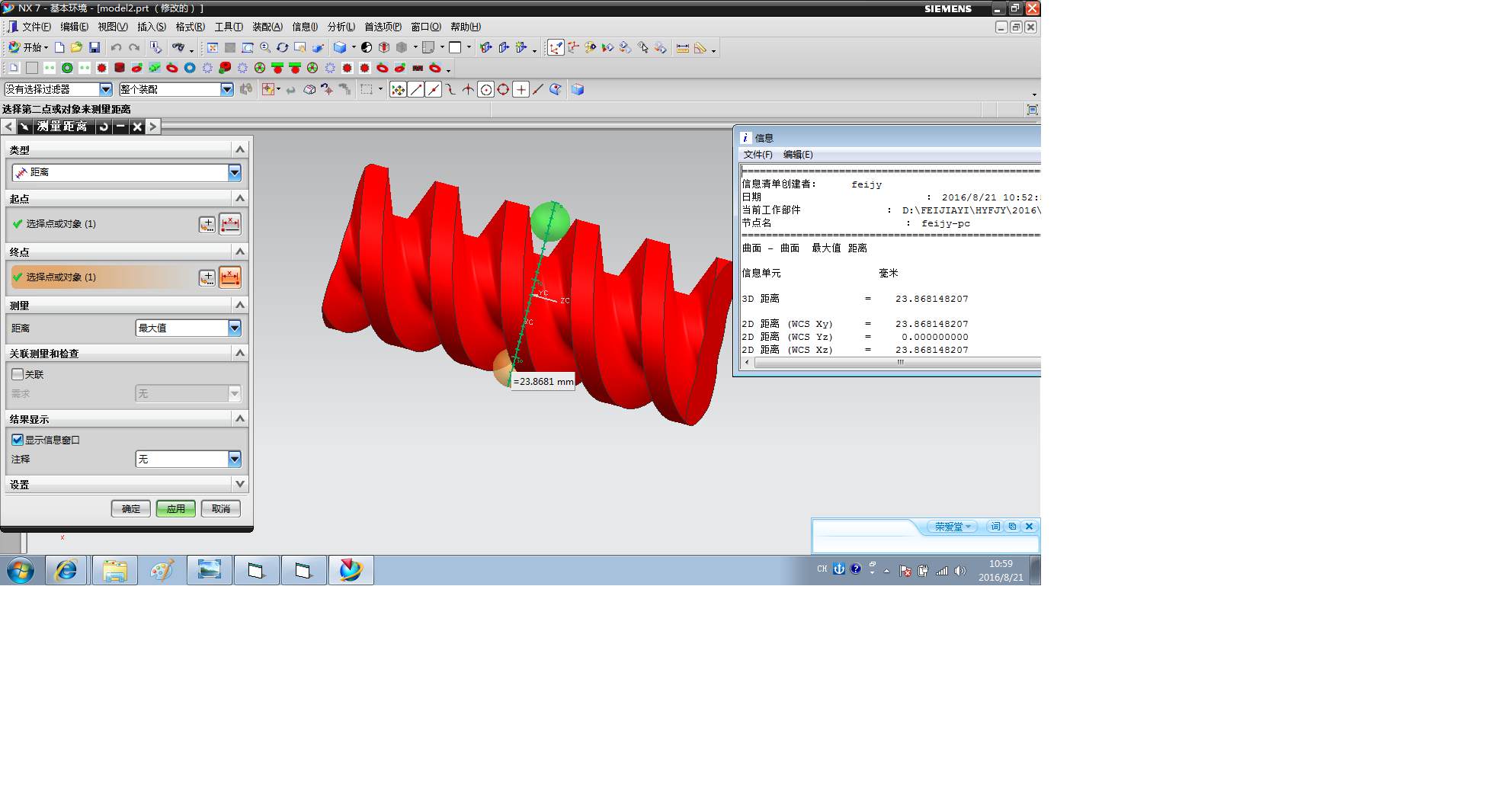Click the blue cube icon at selection bar end
The width and height of the screenshot is (1512, 788).
pyautogui.click(x=578, y=89)
